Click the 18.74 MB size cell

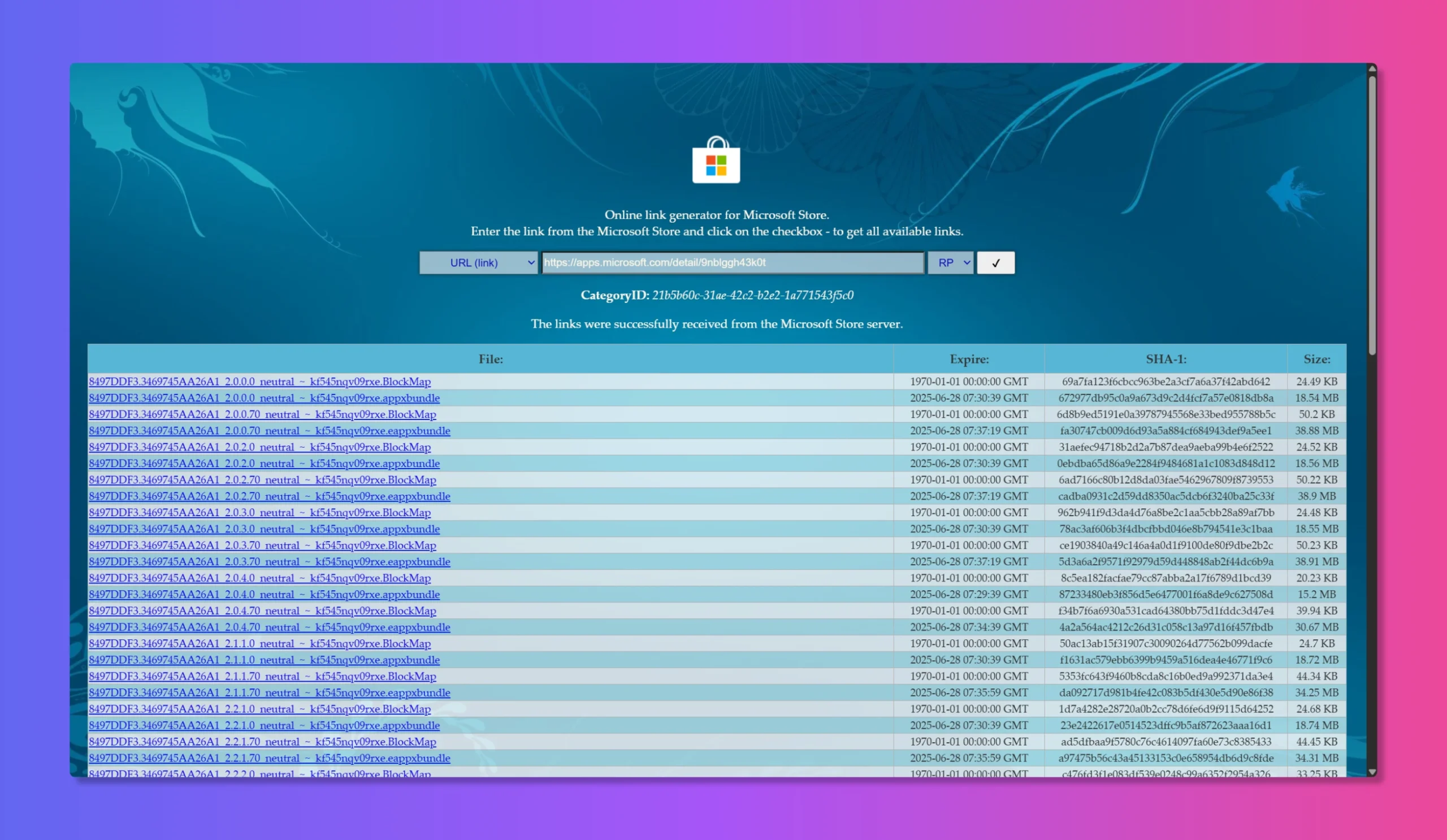pyautogui.click(x=1316, y=725)
